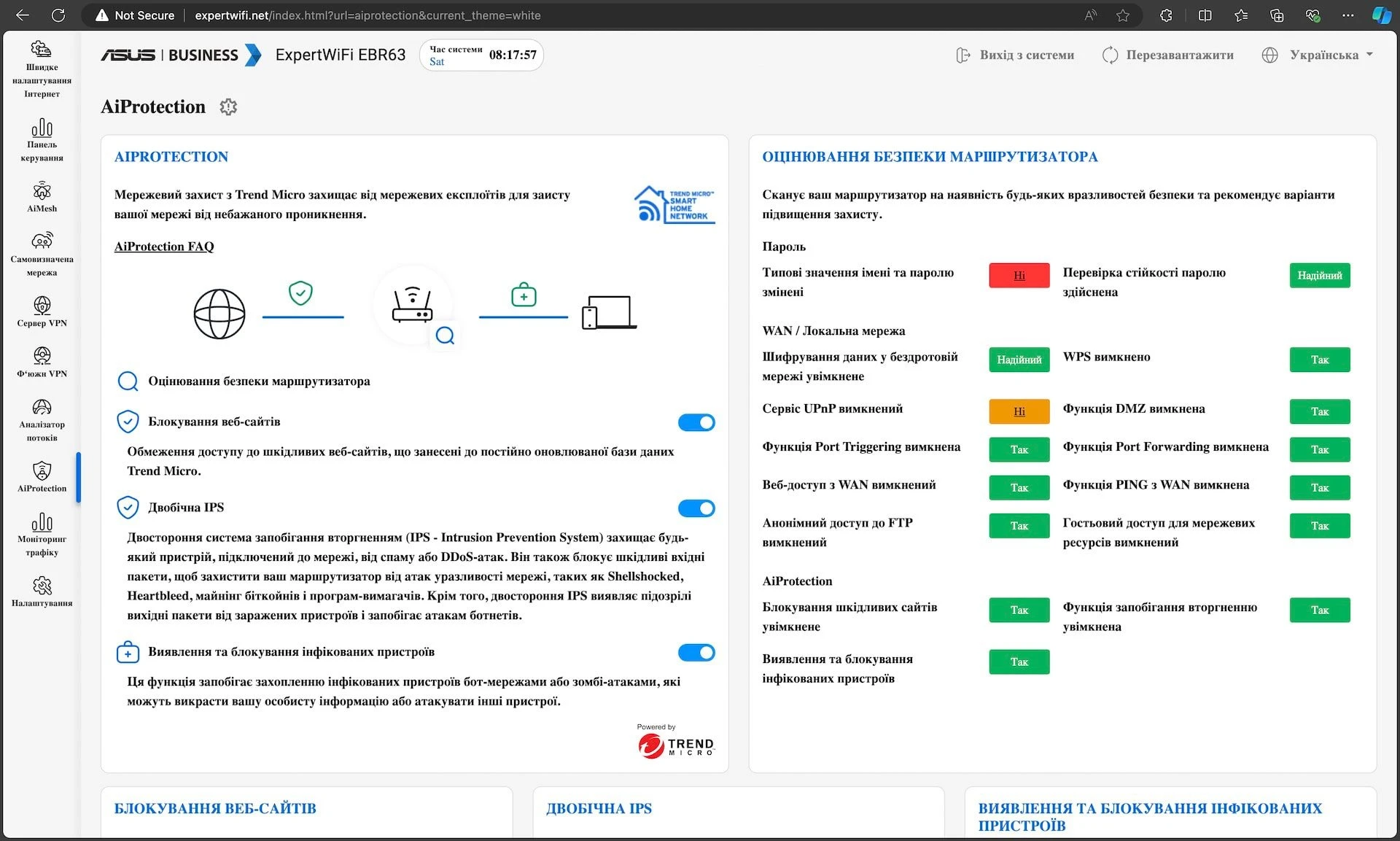Click Вихід з системи logout button
1400x841 pixels.
coord(1015,55)
